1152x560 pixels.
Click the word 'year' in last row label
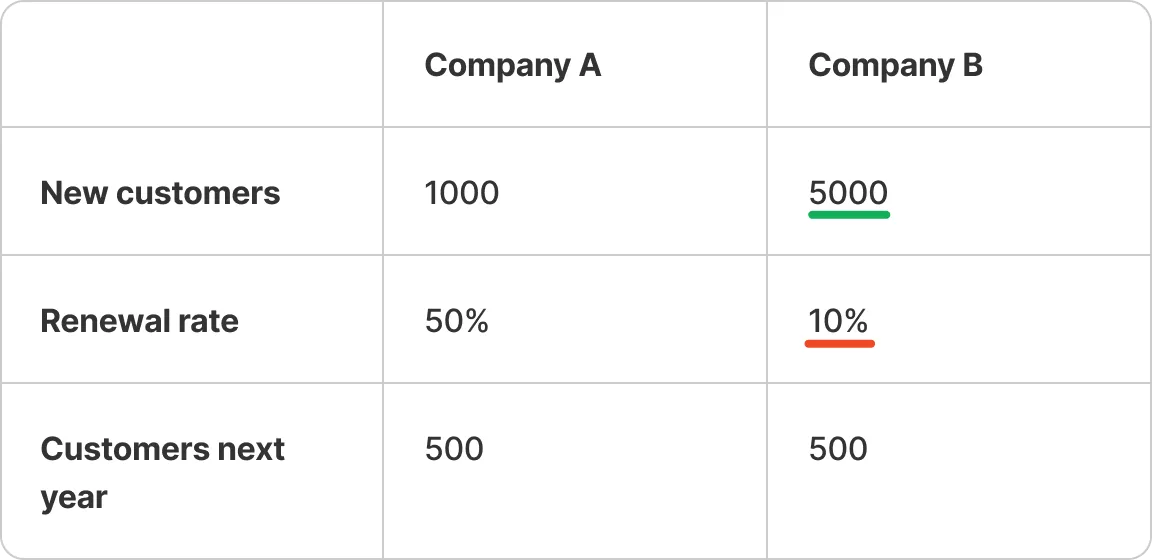(x=73, y=498)
